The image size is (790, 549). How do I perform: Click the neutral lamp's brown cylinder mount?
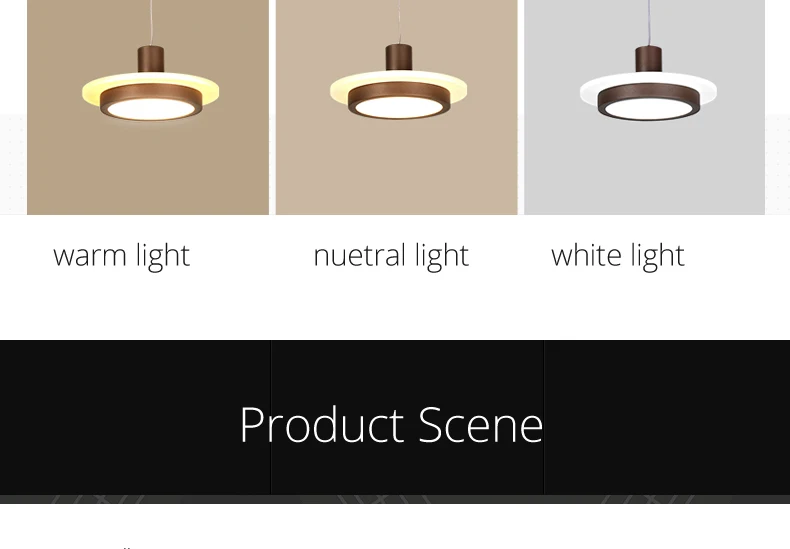399,58
